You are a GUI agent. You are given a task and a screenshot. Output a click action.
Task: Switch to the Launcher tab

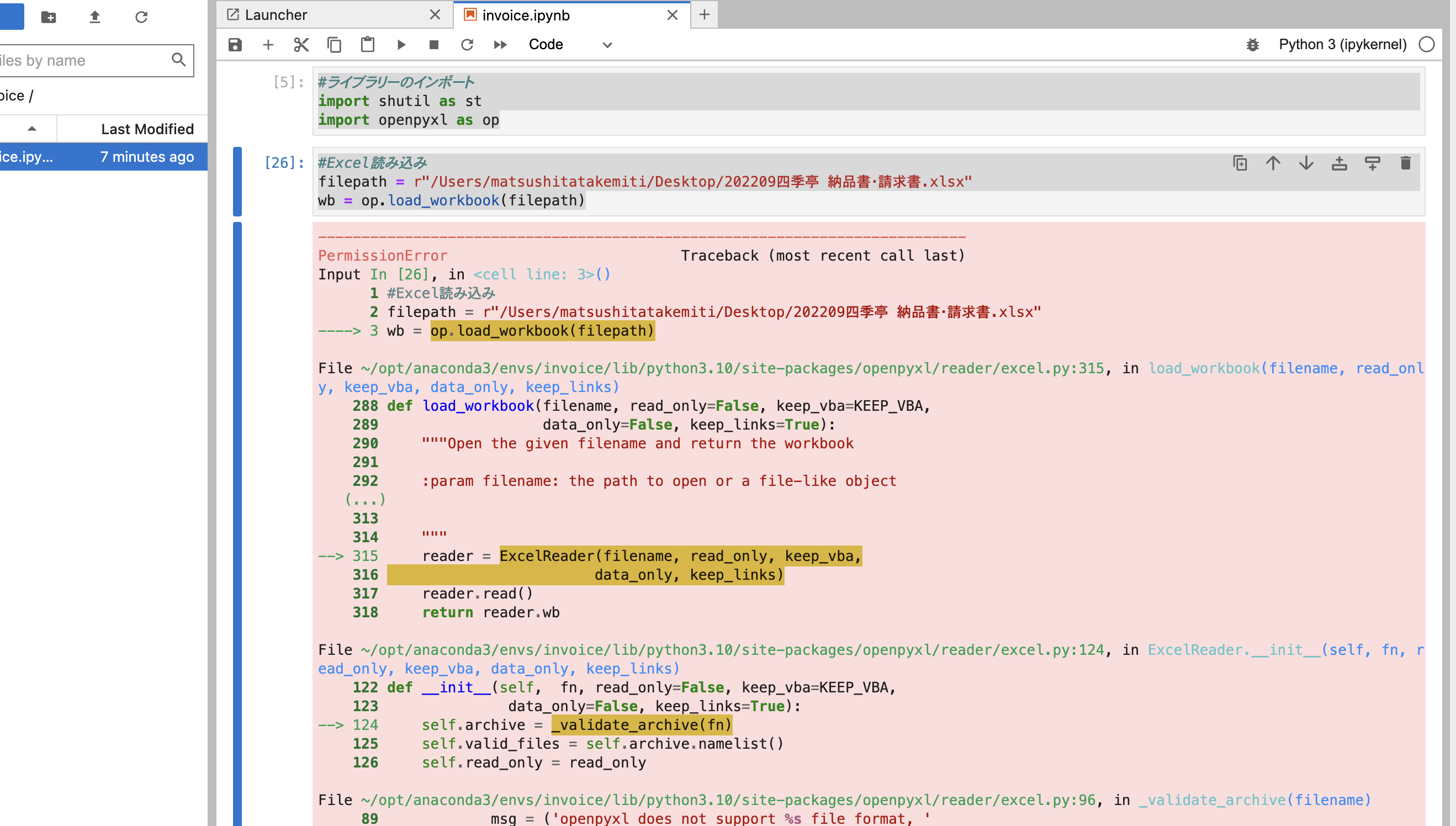coord(276,15)
